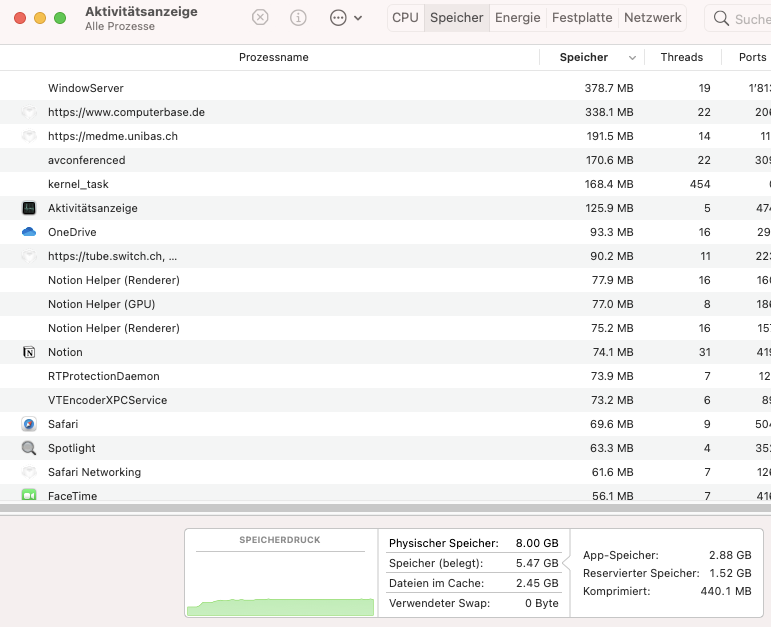The width and height of the screenshot is (771, 627).
Task: Click the OneDrive cloud icon
Action: (29, 232)
